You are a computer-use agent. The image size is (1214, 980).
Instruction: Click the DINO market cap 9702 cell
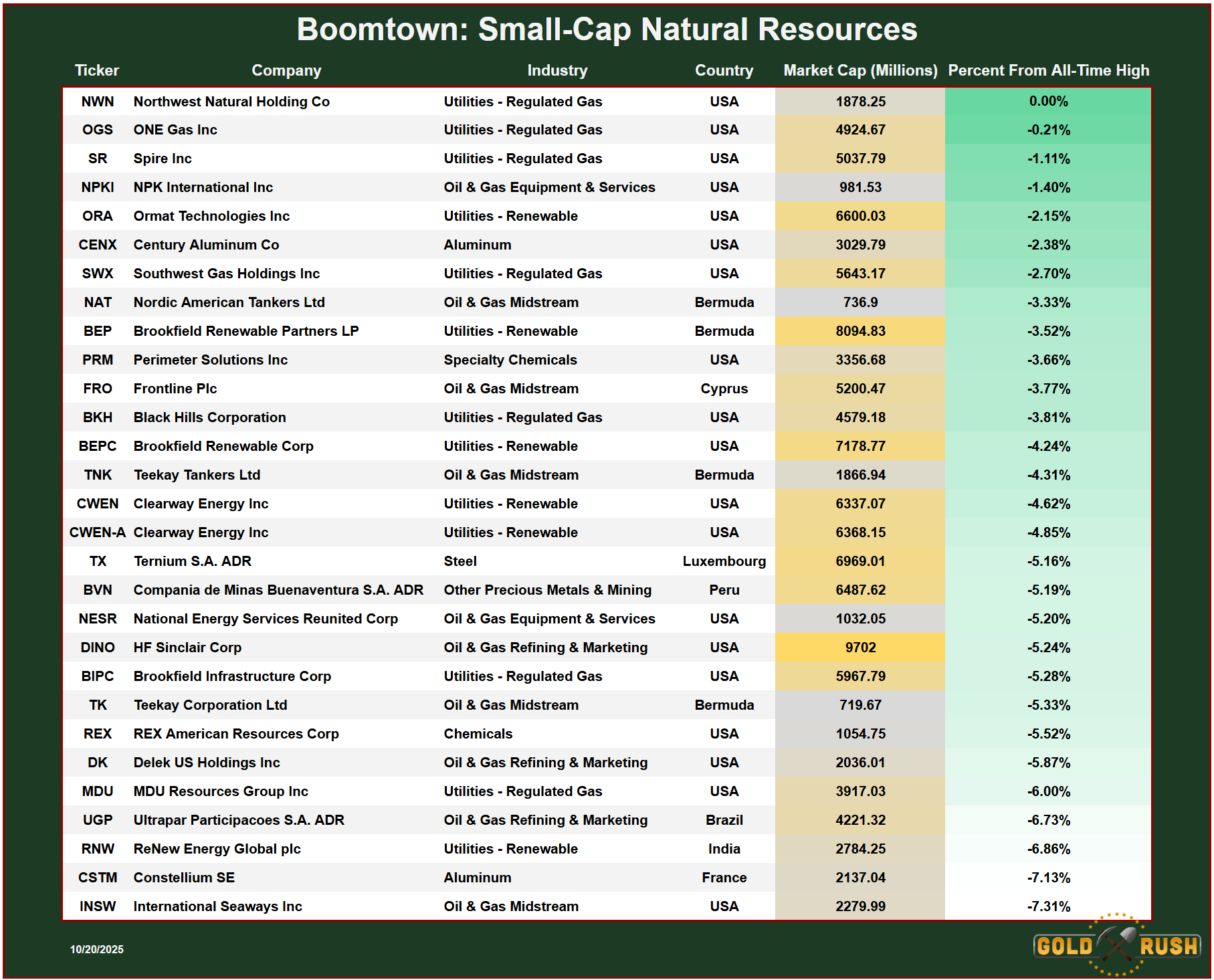860,648
